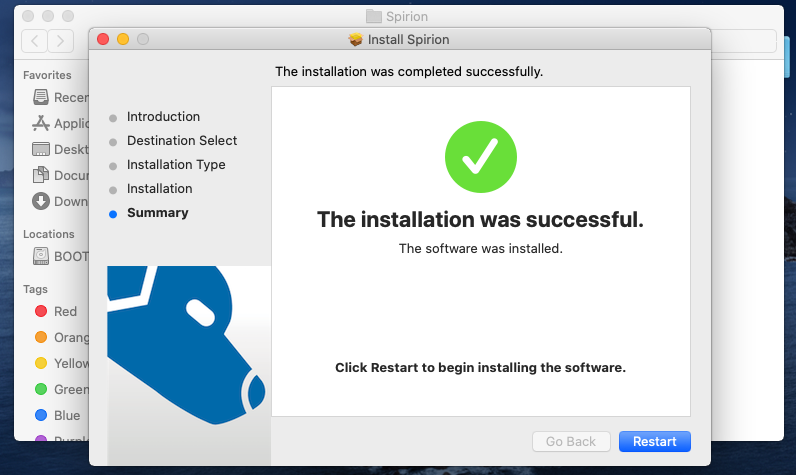Click the Finder forward navigation arrow
Viewport: 796px width, 475px height.
click(61, 41)
